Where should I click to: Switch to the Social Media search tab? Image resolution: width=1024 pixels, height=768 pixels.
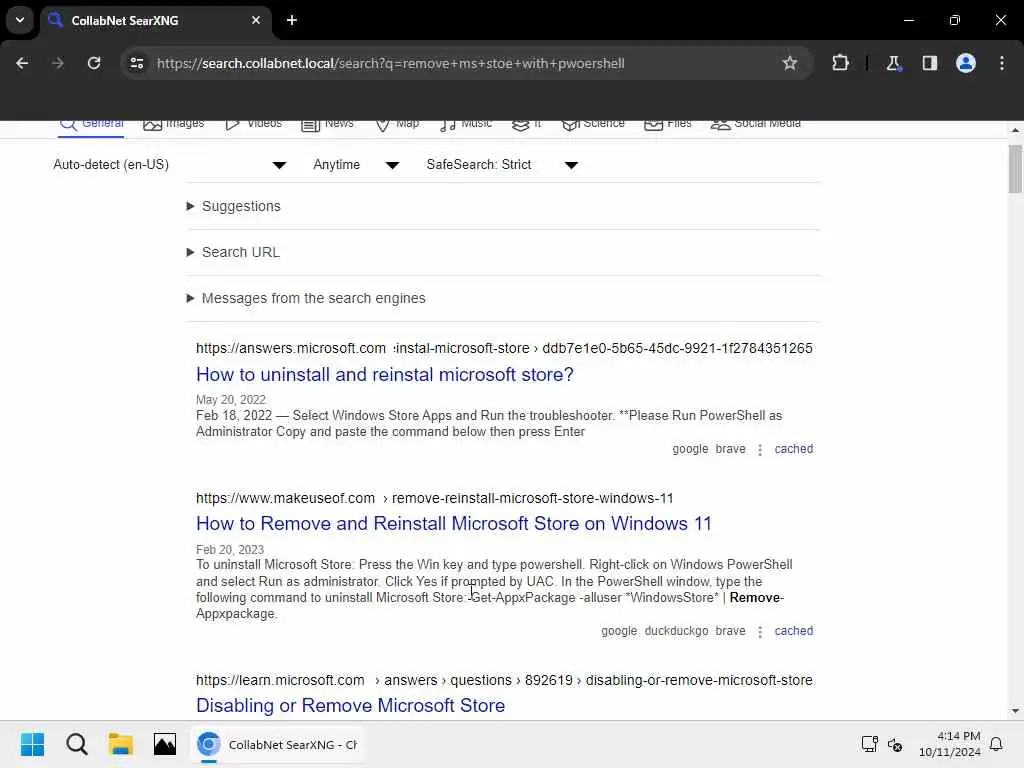click(x=756, y=123)
